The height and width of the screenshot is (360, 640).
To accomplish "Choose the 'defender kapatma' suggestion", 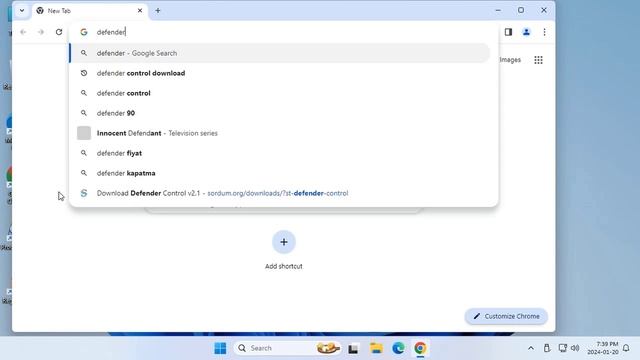I will pyautogui.click(x=280, y=173).
